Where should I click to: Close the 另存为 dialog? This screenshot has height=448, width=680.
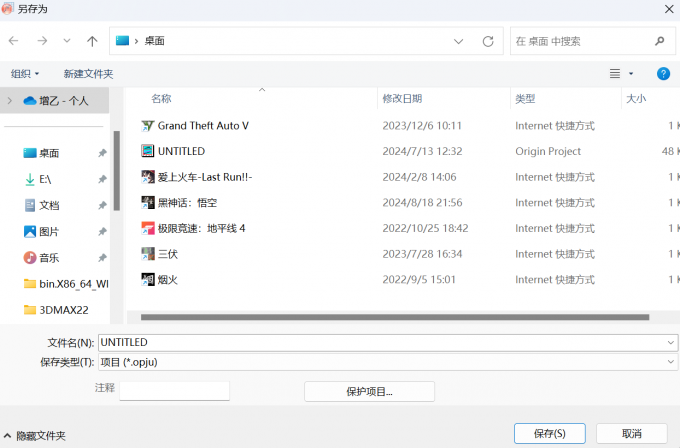[669, 9]
